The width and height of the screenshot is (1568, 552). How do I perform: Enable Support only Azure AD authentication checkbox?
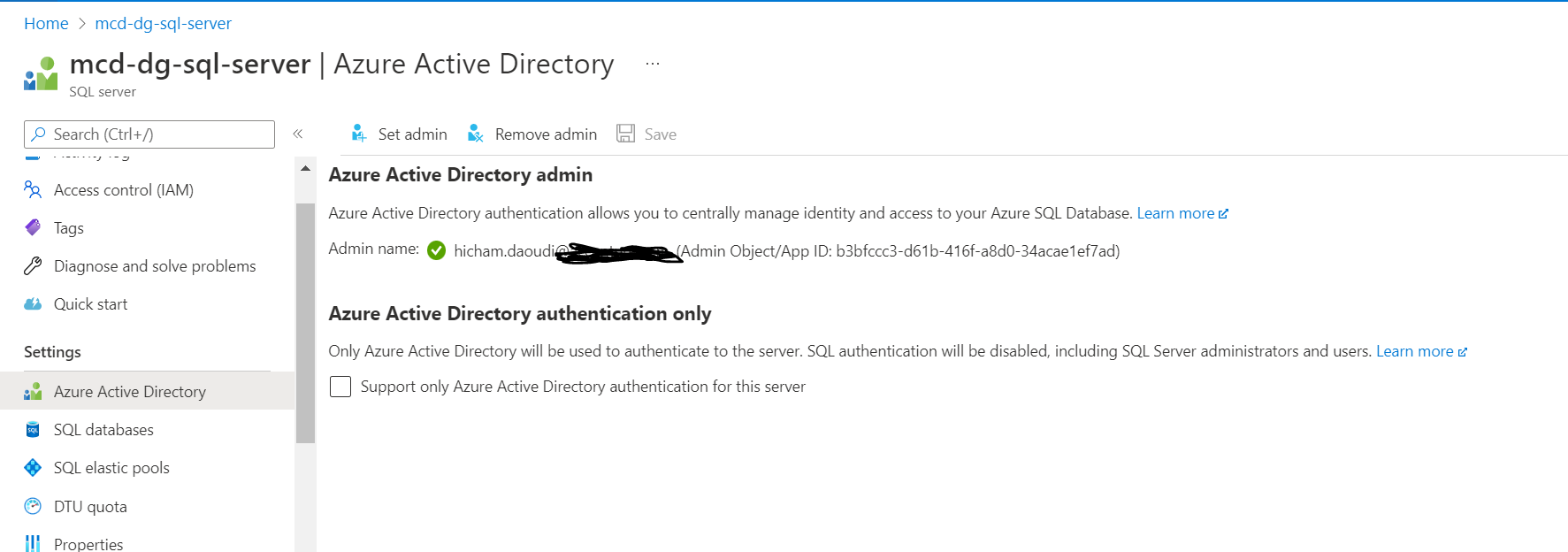pos(340,387)
